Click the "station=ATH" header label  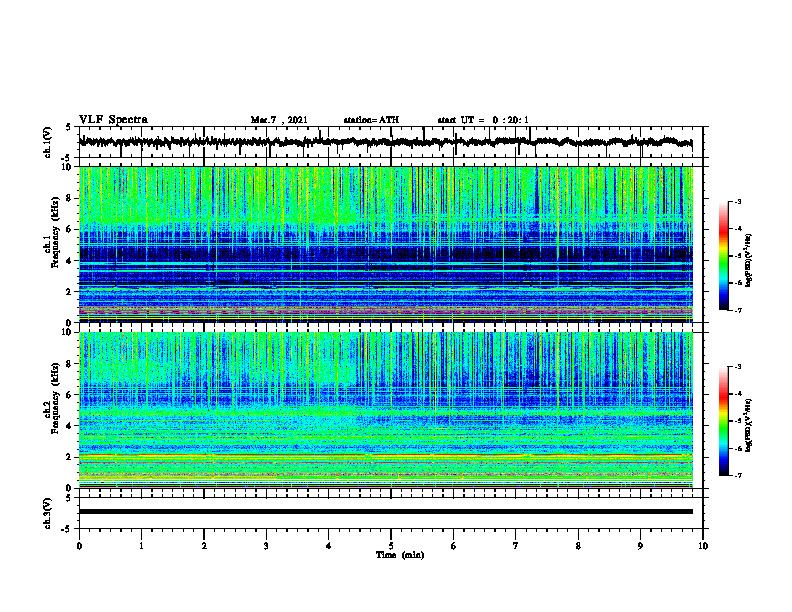click(371, 120)
